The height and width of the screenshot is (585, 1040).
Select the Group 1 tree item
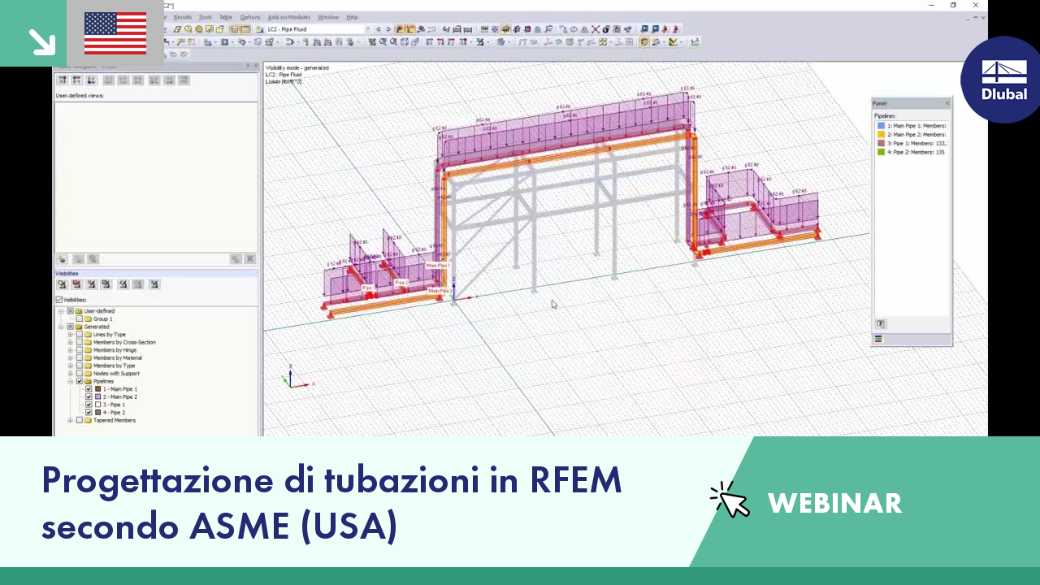click(x=103, y=319)
